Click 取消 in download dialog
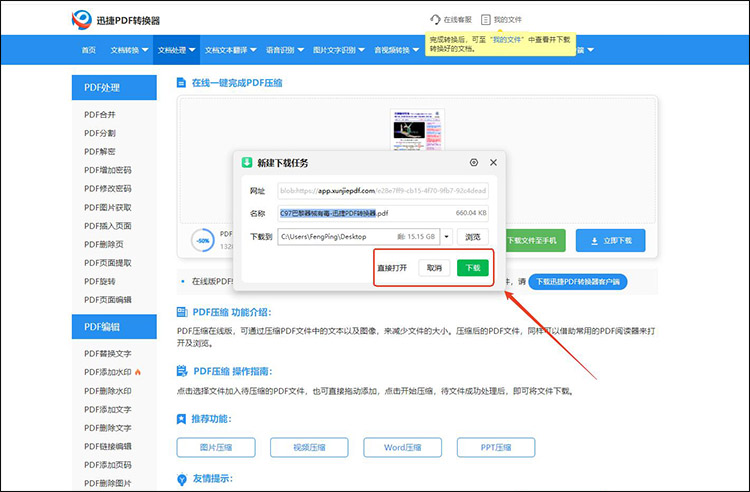 pos(434,268)
